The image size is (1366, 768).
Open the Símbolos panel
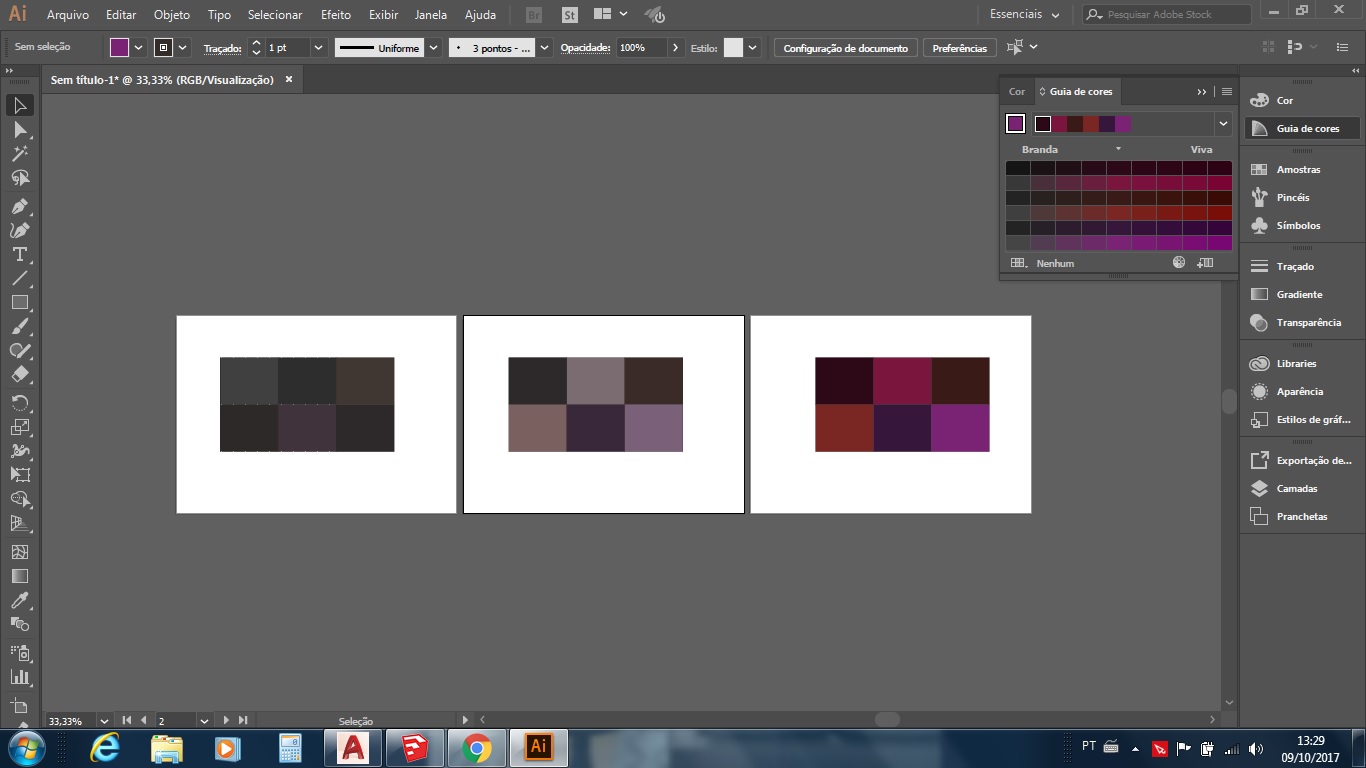pyautogui.click(x=1298, y=226)
